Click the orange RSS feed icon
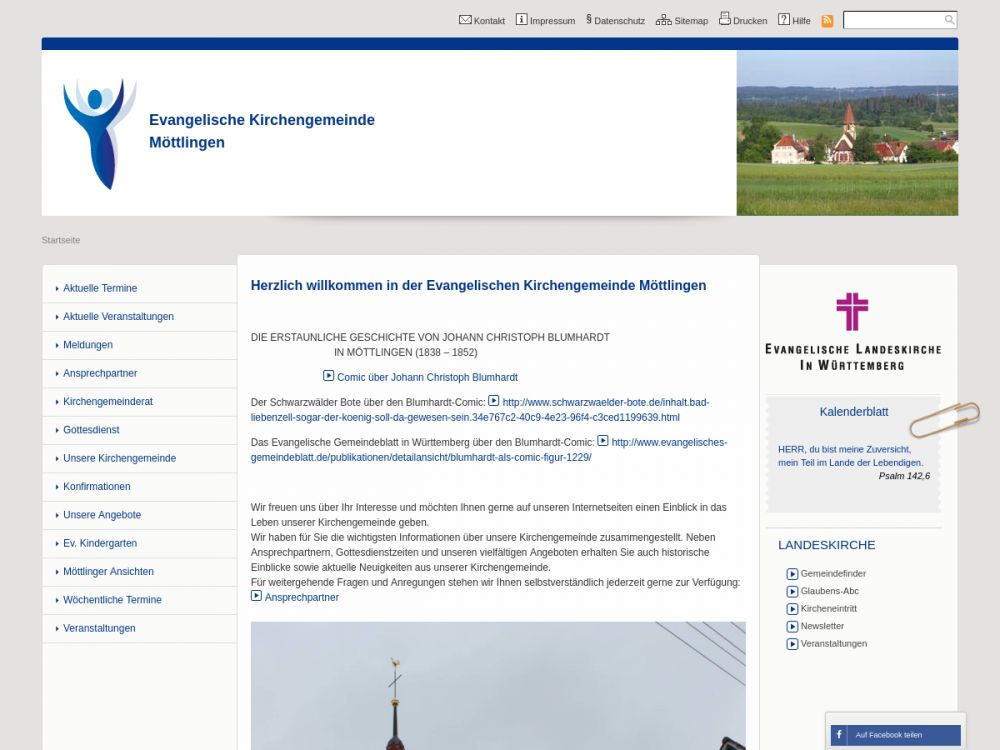 click(827, 21)
